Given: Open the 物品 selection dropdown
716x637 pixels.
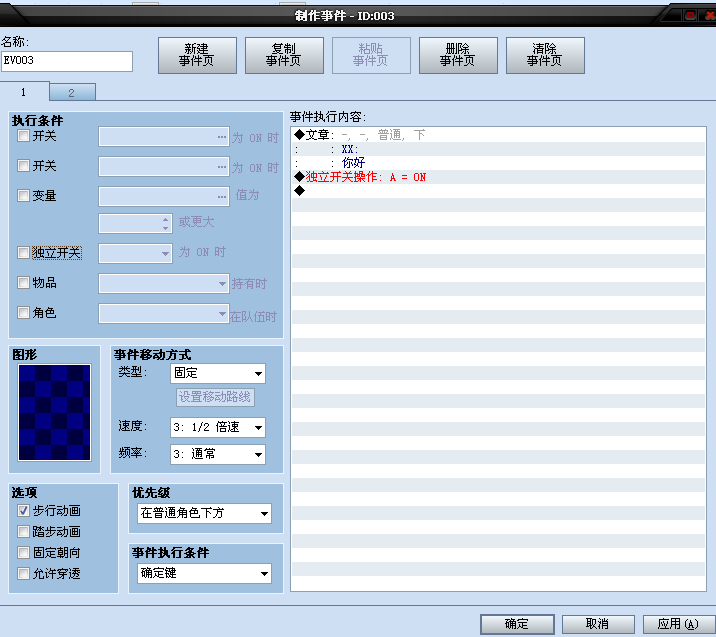Looking at the screenshot, I should click(x=163, y=284).
